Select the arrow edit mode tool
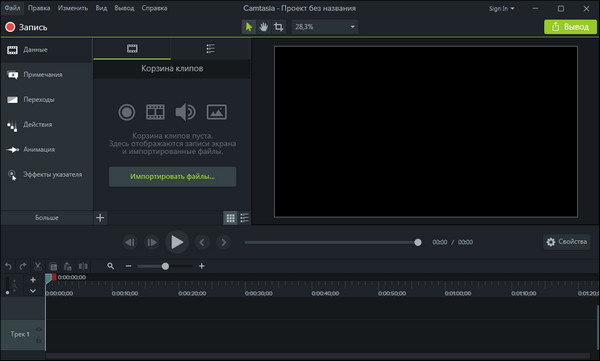600x361 pixels. point(249,27)
